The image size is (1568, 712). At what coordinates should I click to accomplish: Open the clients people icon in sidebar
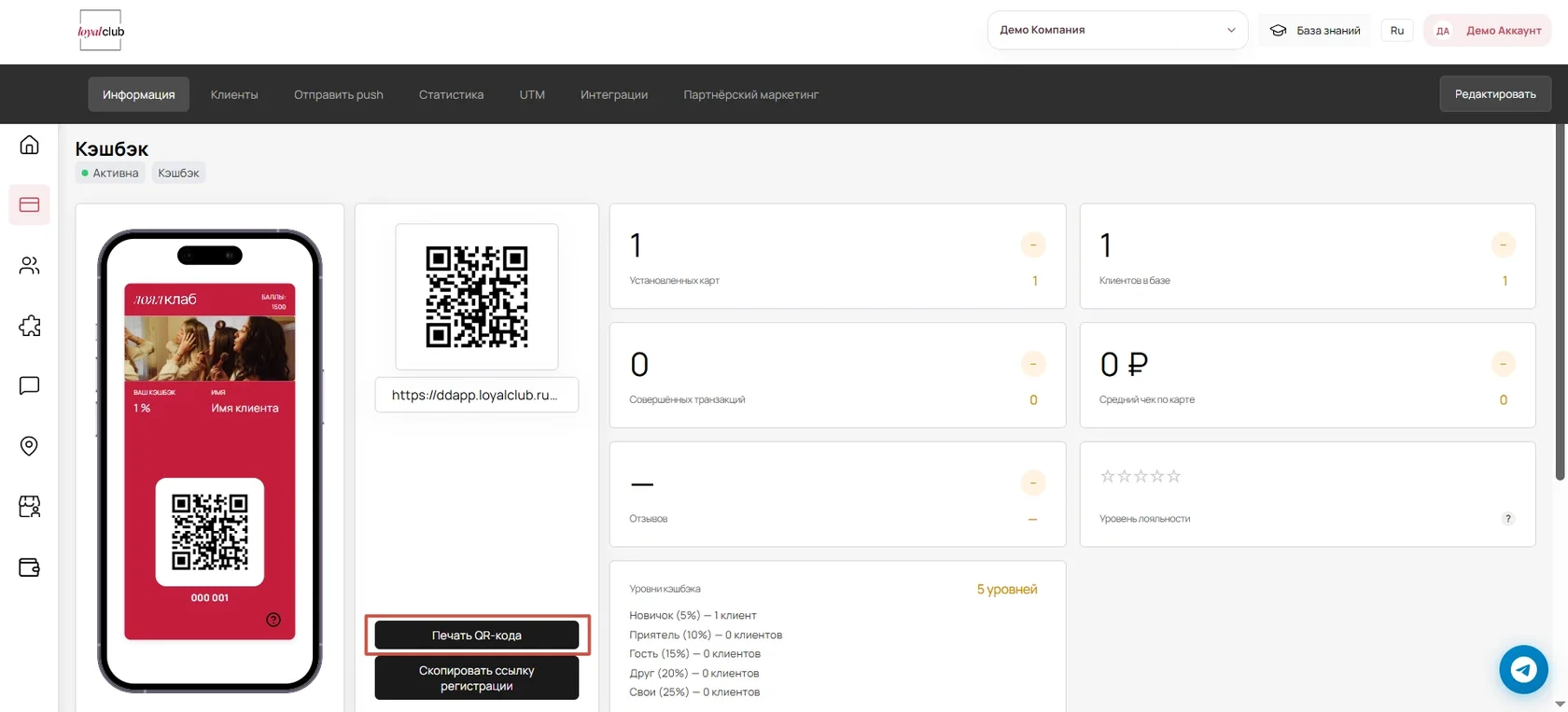click(x=29, y=265)
